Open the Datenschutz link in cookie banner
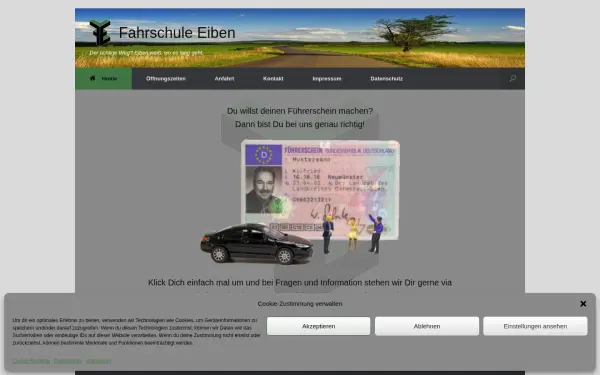600x375 pixels. tap(67, 361)
